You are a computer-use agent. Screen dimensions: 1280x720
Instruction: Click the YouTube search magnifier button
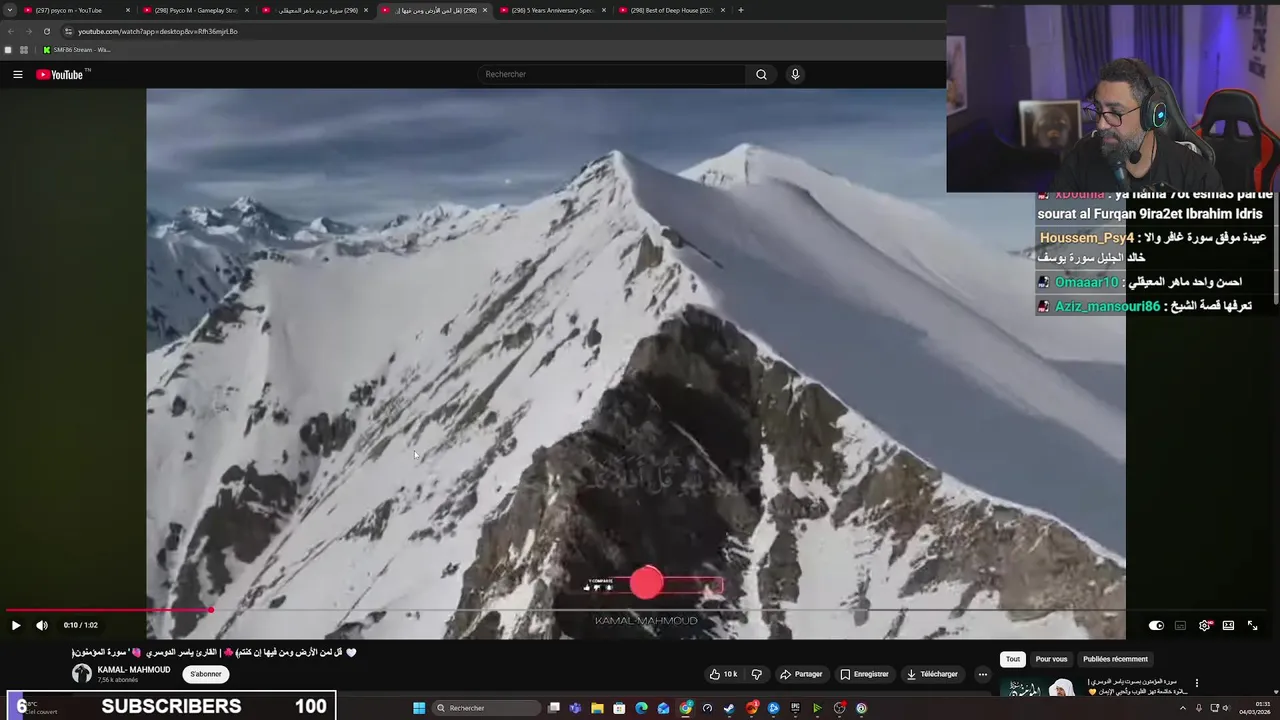[761, 74]
